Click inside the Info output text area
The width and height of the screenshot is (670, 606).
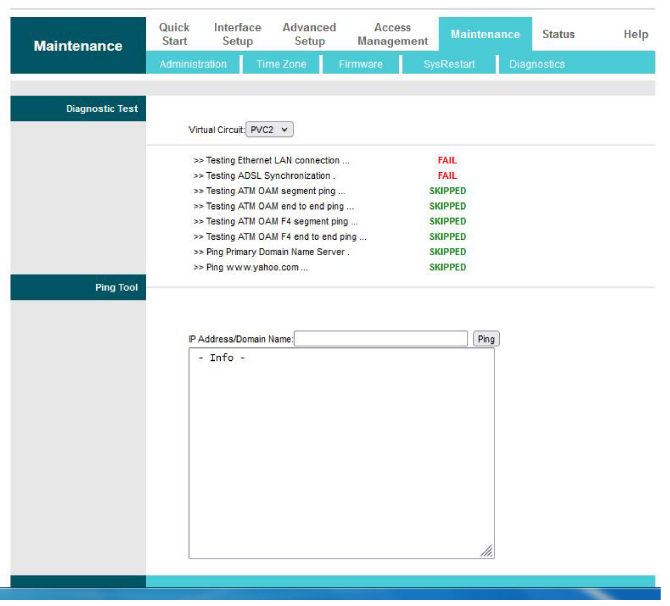pos(340,450)
